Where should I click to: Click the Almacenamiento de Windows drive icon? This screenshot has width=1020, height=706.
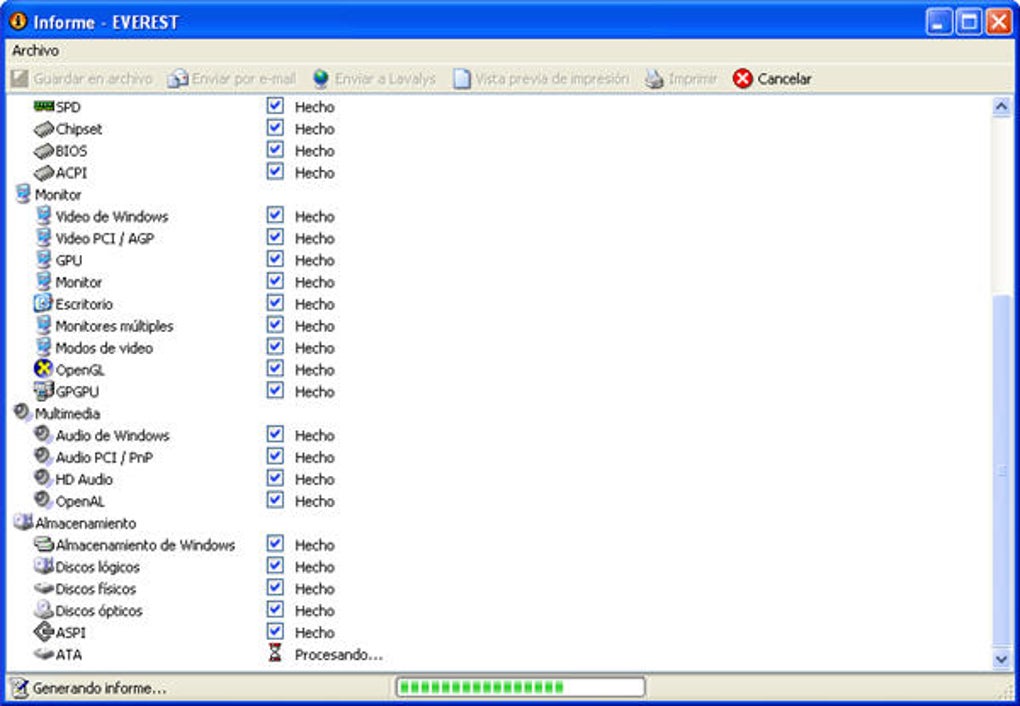(44, 544)
